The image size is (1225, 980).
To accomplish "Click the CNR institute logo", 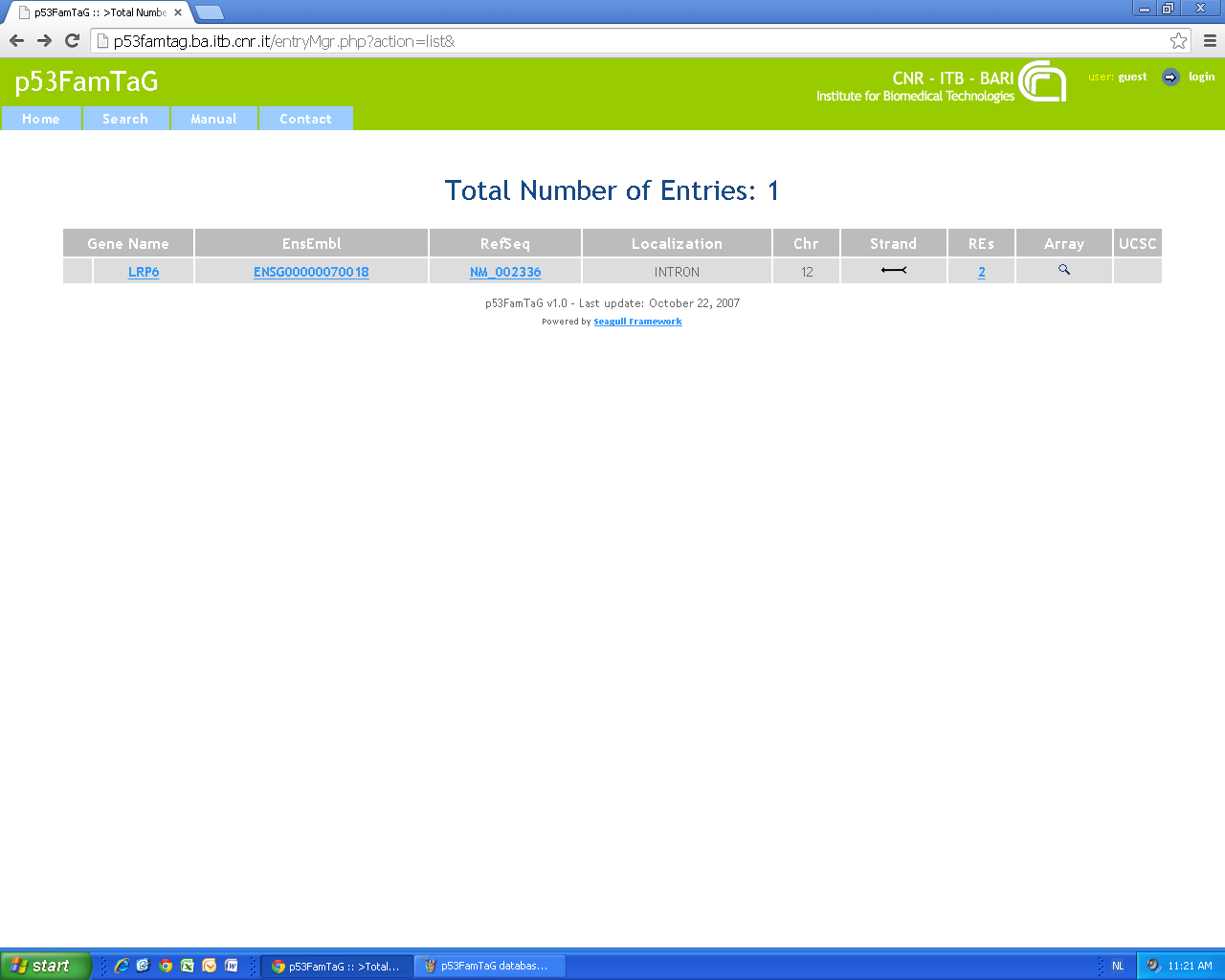I will point(1042,82).
